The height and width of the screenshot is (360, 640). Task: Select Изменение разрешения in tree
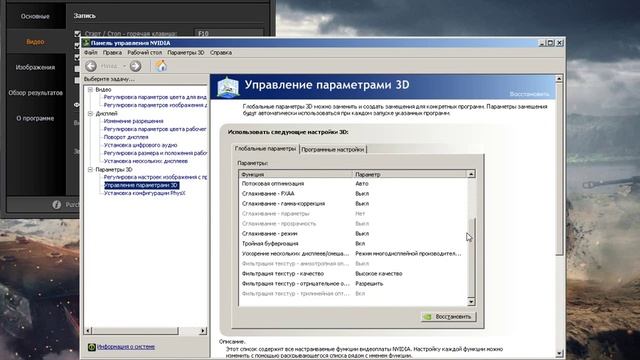point(133,121)
